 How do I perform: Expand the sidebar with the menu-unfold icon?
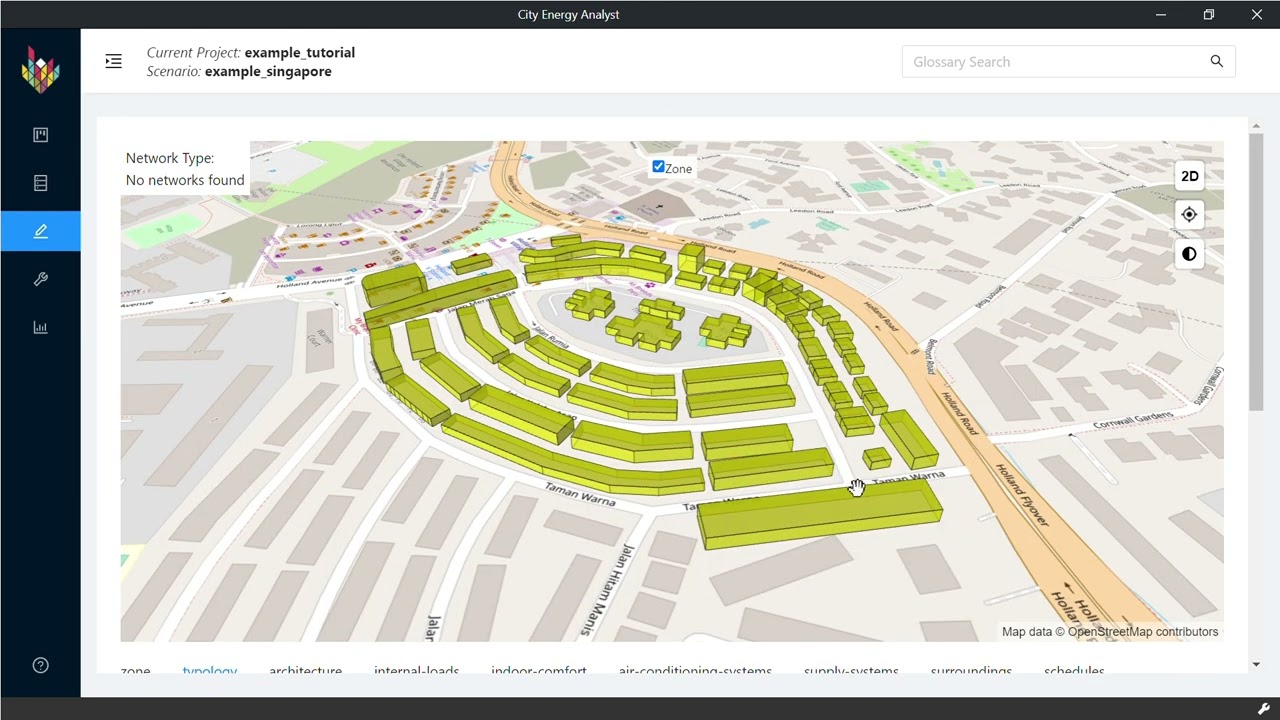point(113,62)
